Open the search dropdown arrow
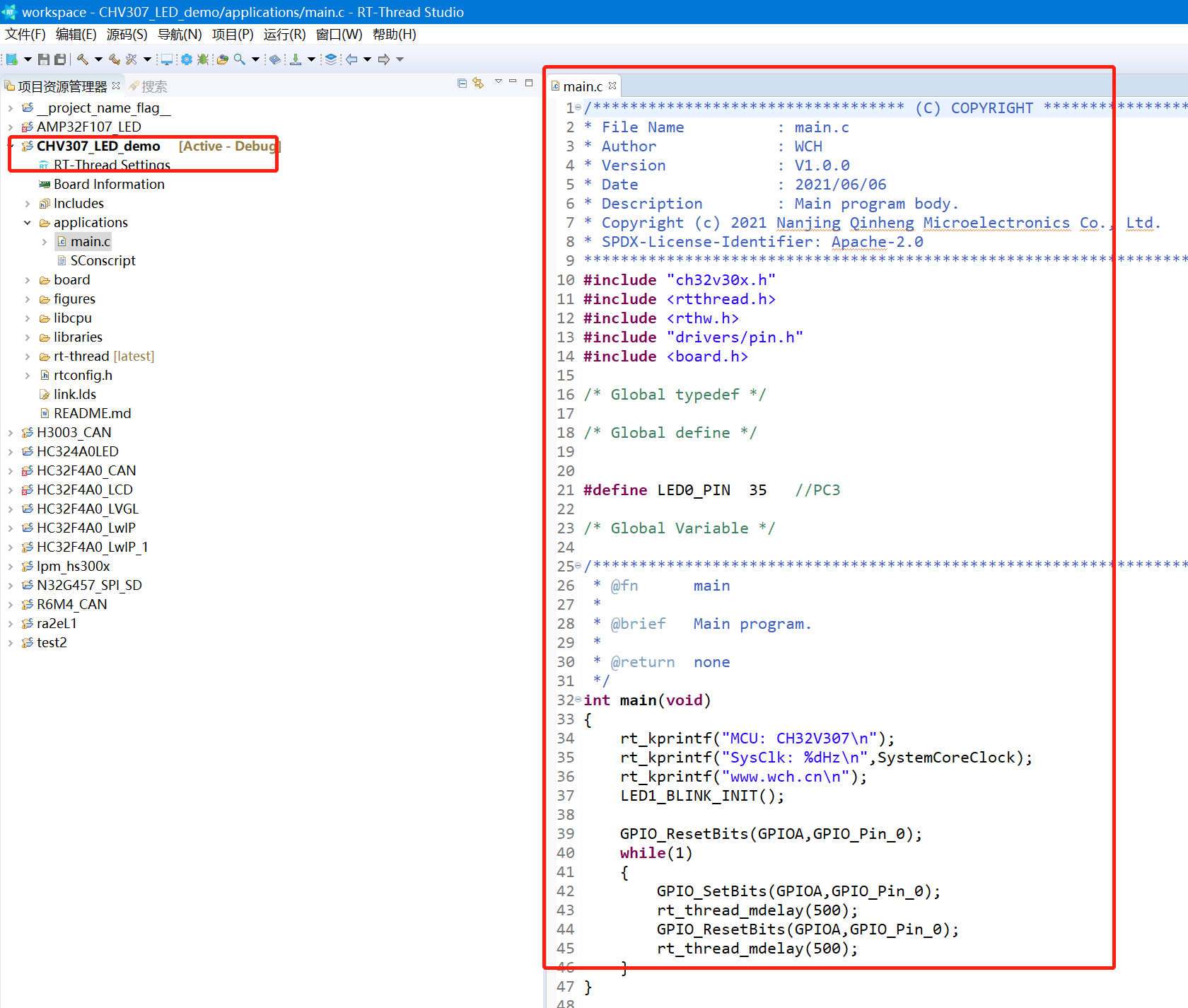Image resolution: width=1188 pixels, height=1008 pixels. [255, 59]
